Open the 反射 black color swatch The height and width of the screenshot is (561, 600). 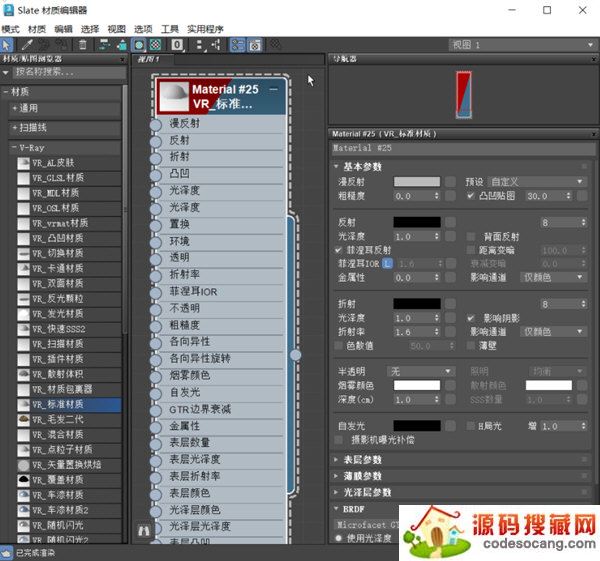tap(417, 222)
